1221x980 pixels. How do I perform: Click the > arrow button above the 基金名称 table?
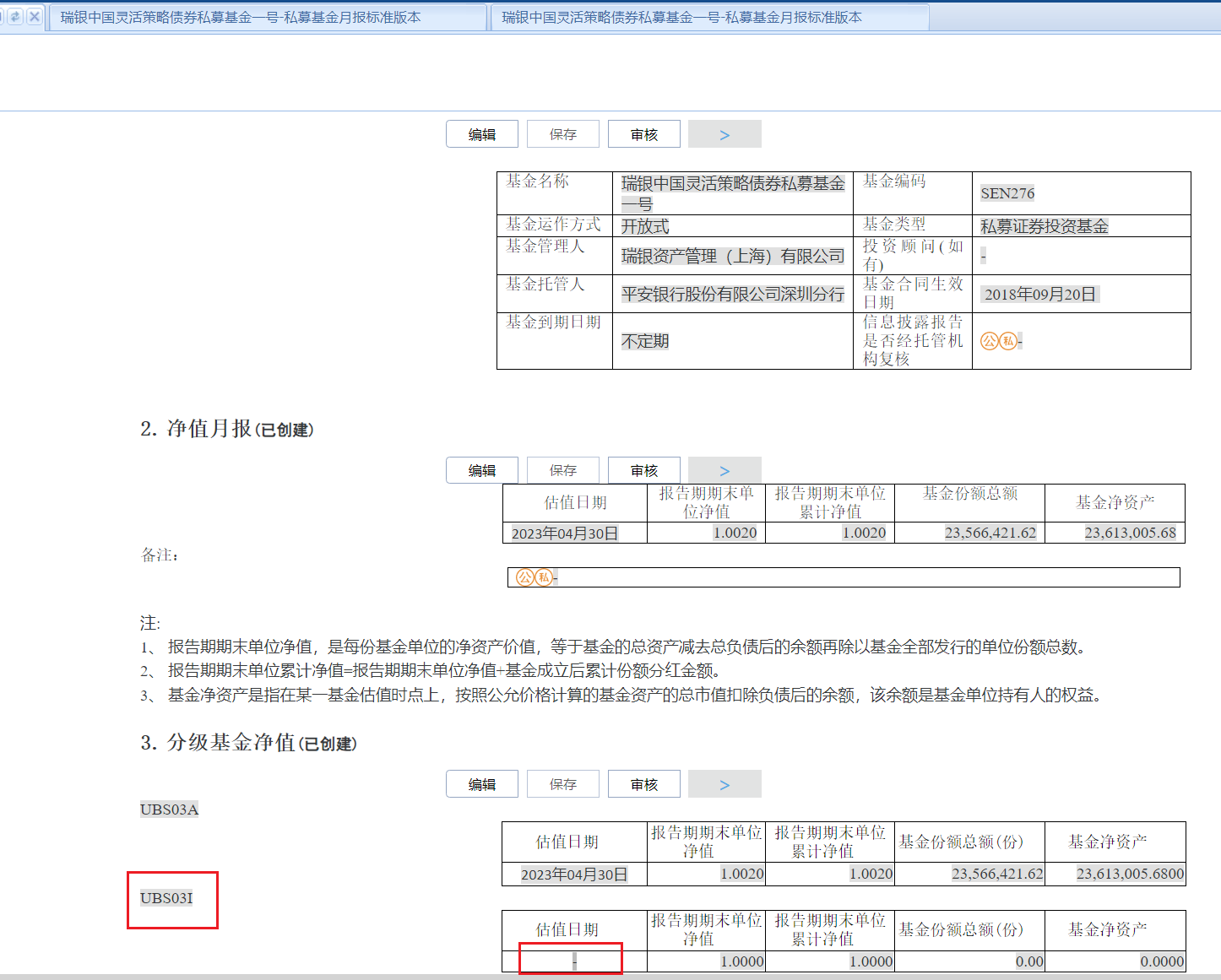tap(724, 134)
